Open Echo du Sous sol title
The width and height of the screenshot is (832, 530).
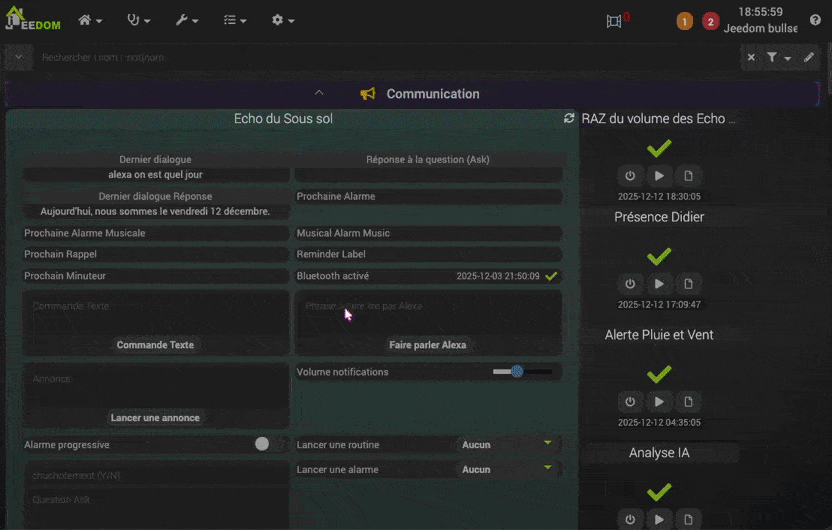click(x=283, y=118)
